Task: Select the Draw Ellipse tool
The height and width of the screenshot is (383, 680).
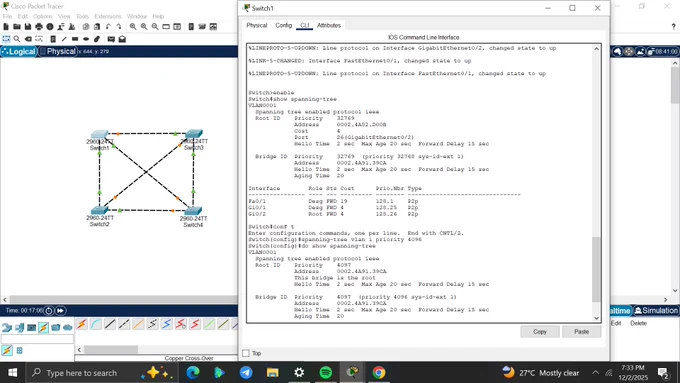Action: point(86,39)
